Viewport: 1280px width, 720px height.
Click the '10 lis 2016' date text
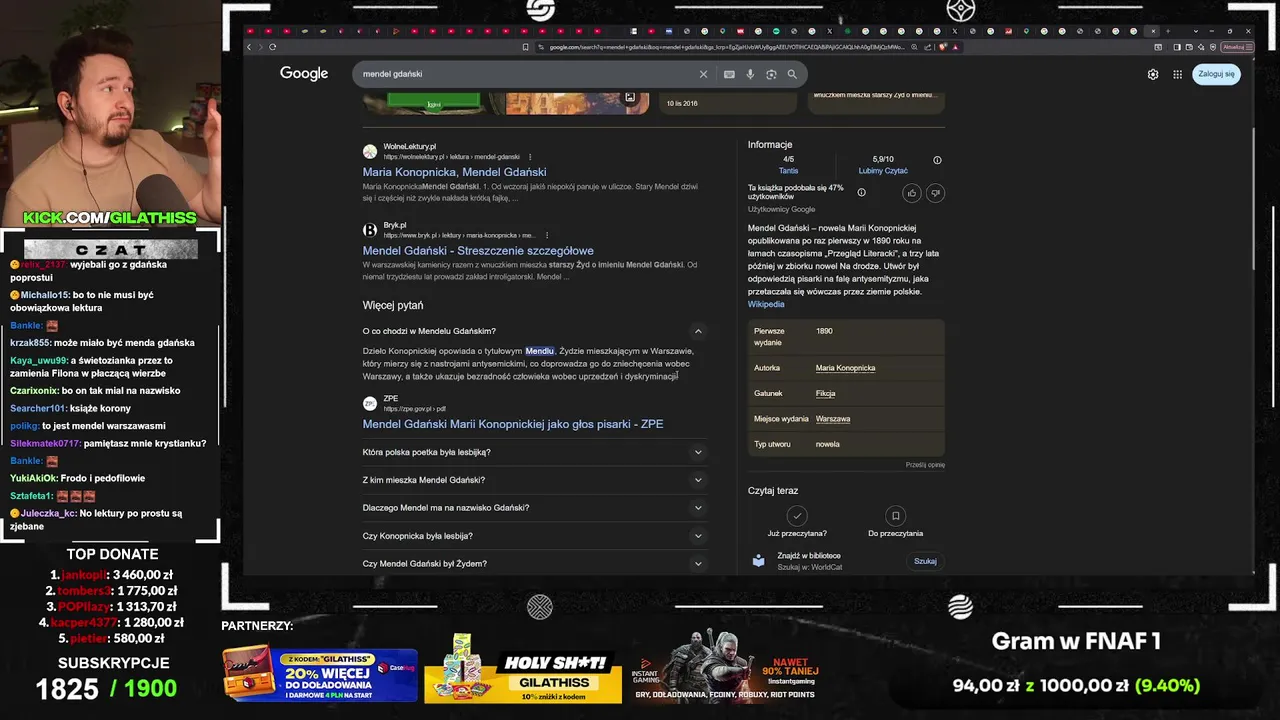[x=682, y=103]
